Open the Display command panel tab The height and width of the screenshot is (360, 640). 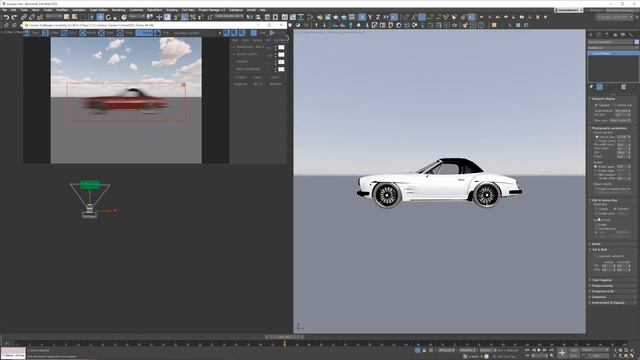[x=623, y=35]
